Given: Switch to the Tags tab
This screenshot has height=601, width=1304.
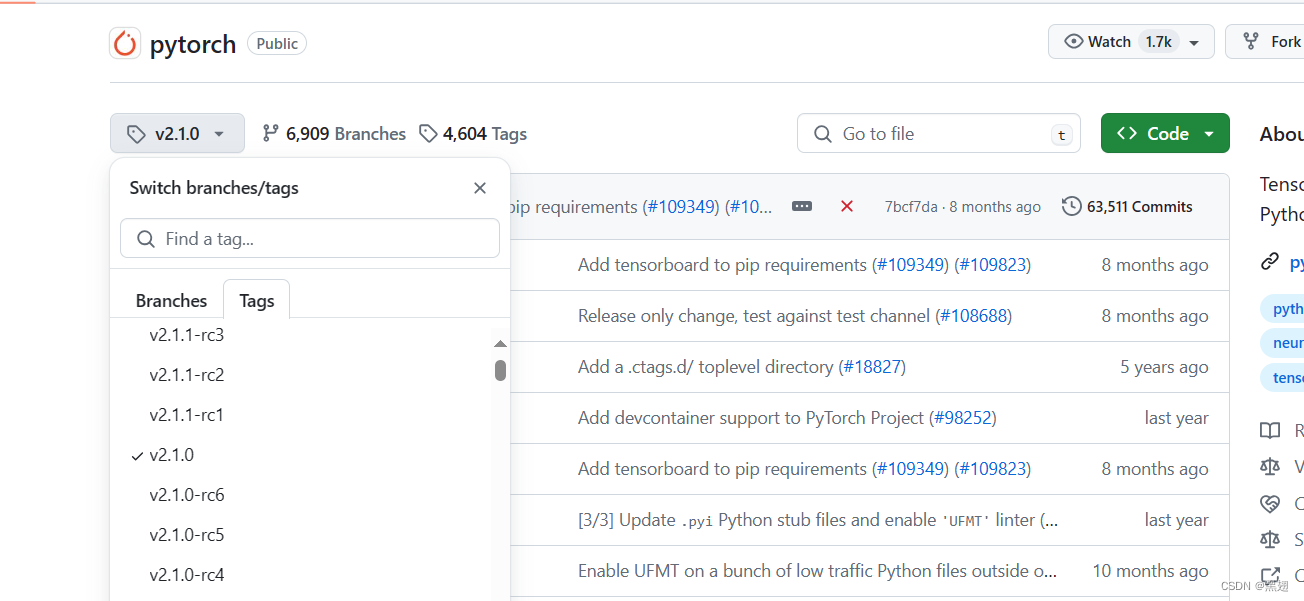Looking at the screenshot, I should [256, 299].
